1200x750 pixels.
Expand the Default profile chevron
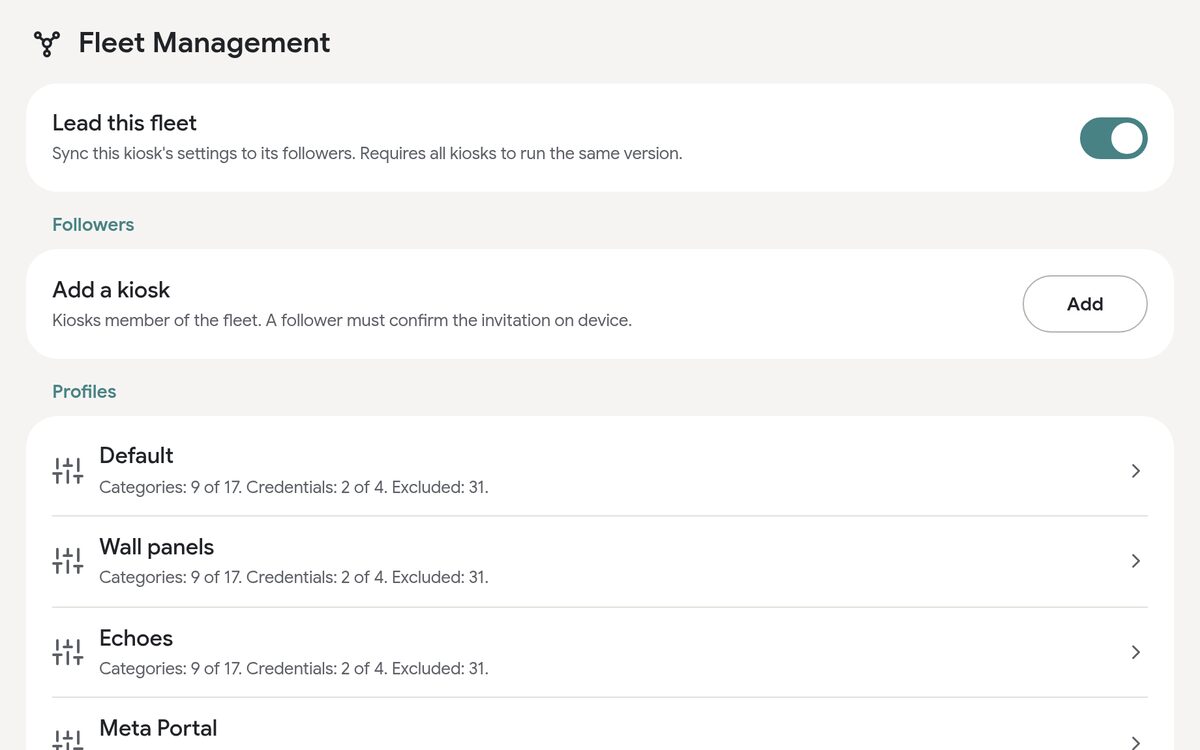tap(1135, 471)
